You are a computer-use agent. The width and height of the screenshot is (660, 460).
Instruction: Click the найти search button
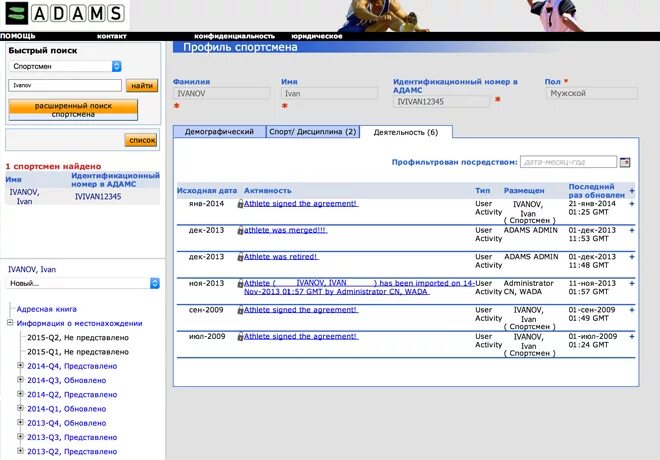[x=142, y=85]
